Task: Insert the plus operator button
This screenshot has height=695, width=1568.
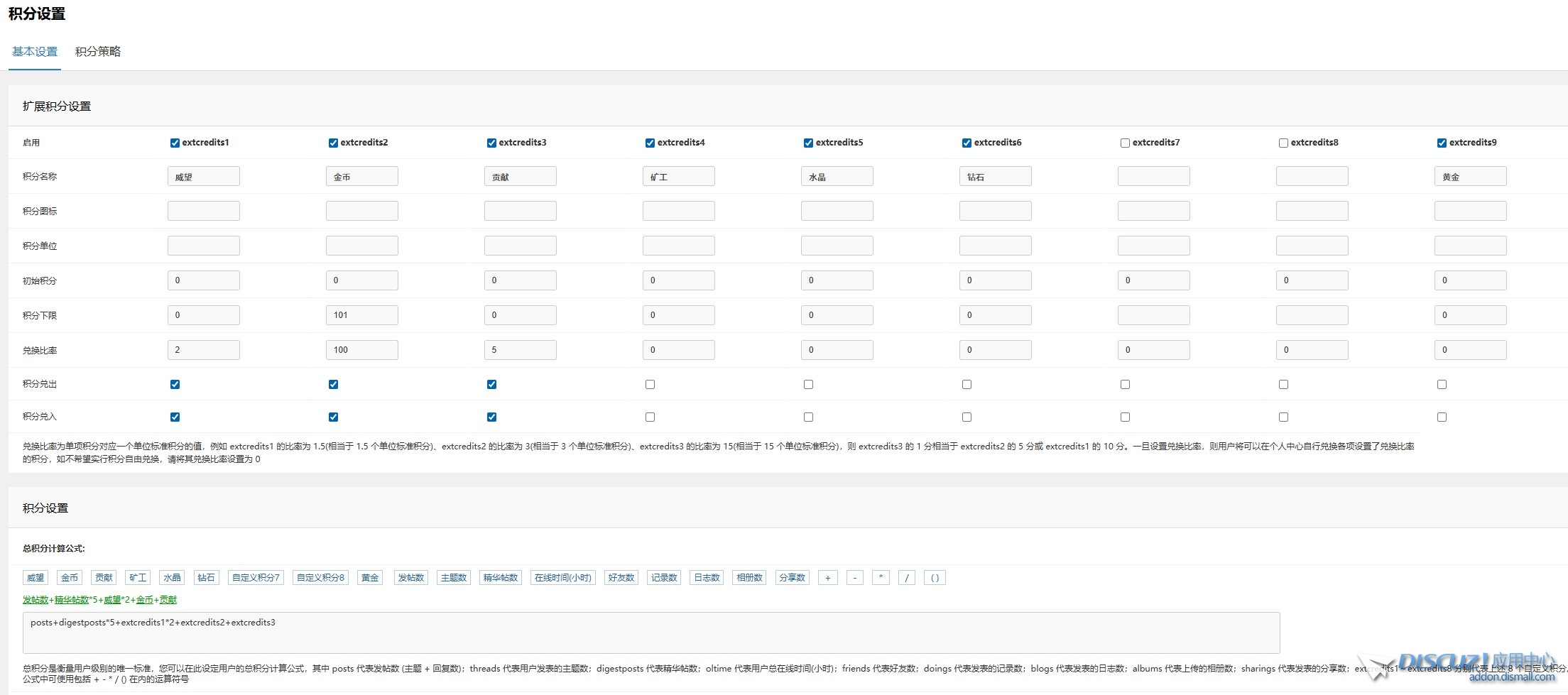Action: [827, 578]
